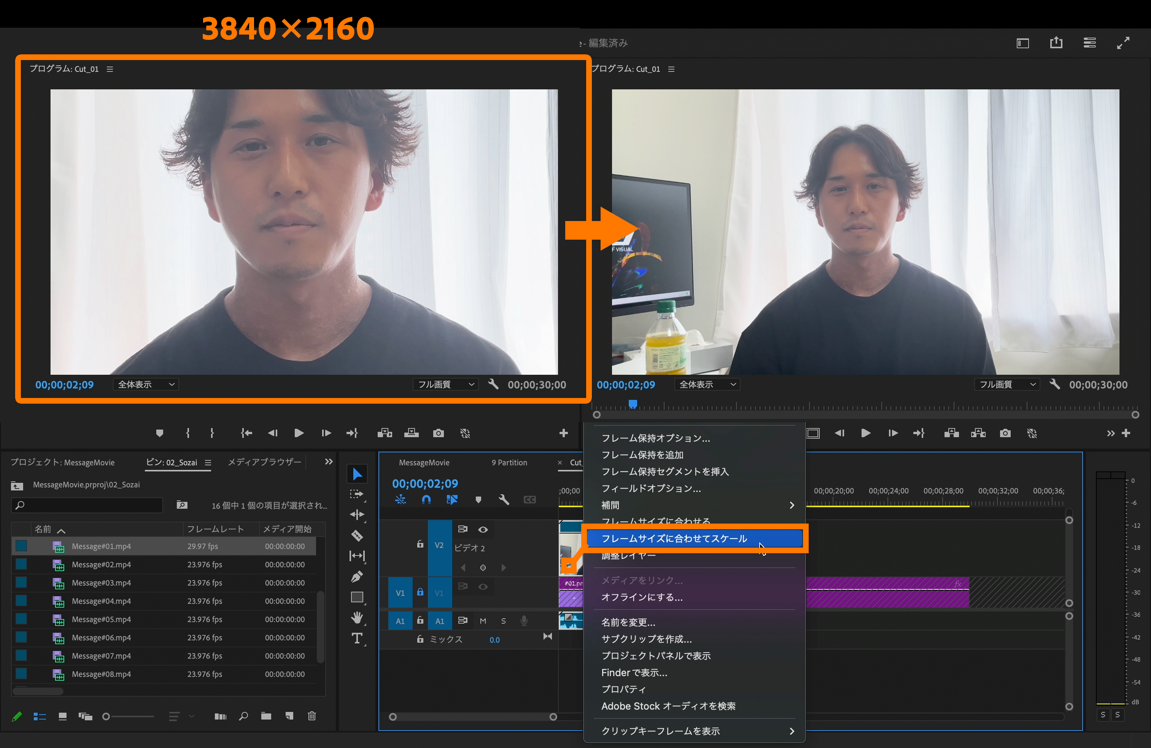
Task: Select the Ripple Edit tool
Action: [357, 515]
